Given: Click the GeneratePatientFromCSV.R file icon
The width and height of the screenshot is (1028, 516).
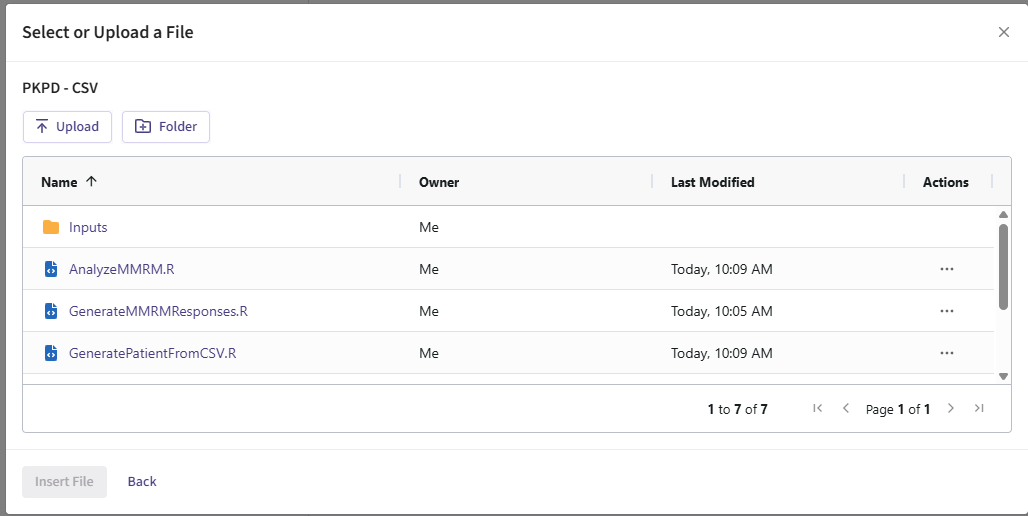Looking at the screenshot, I should [51, 353].
